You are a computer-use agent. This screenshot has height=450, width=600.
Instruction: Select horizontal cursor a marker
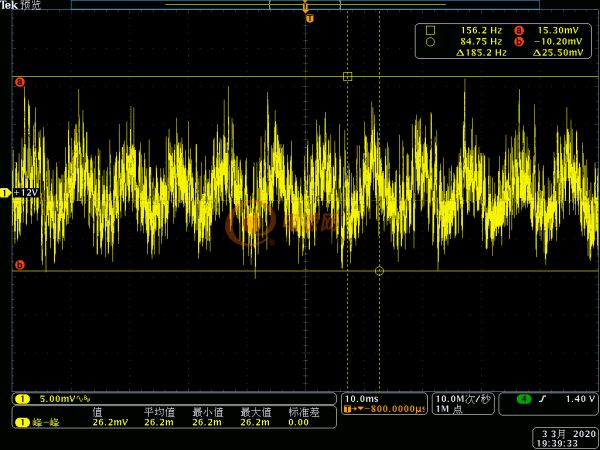[x=20, y=82]
